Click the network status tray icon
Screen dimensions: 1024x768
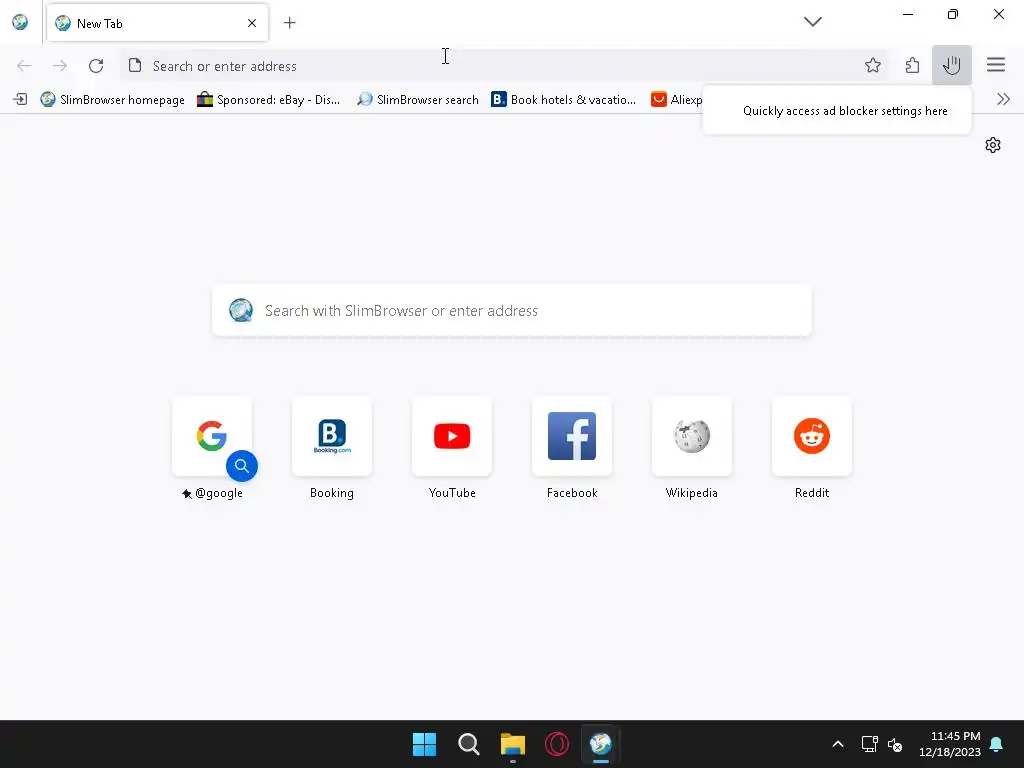[869, 744]
